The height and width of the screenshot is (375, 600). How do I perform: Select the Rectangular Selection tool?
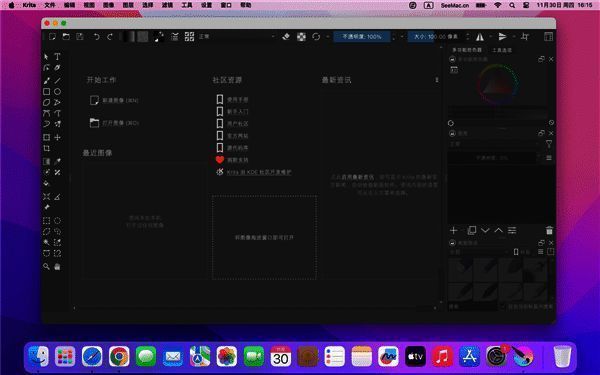point(46,221)
